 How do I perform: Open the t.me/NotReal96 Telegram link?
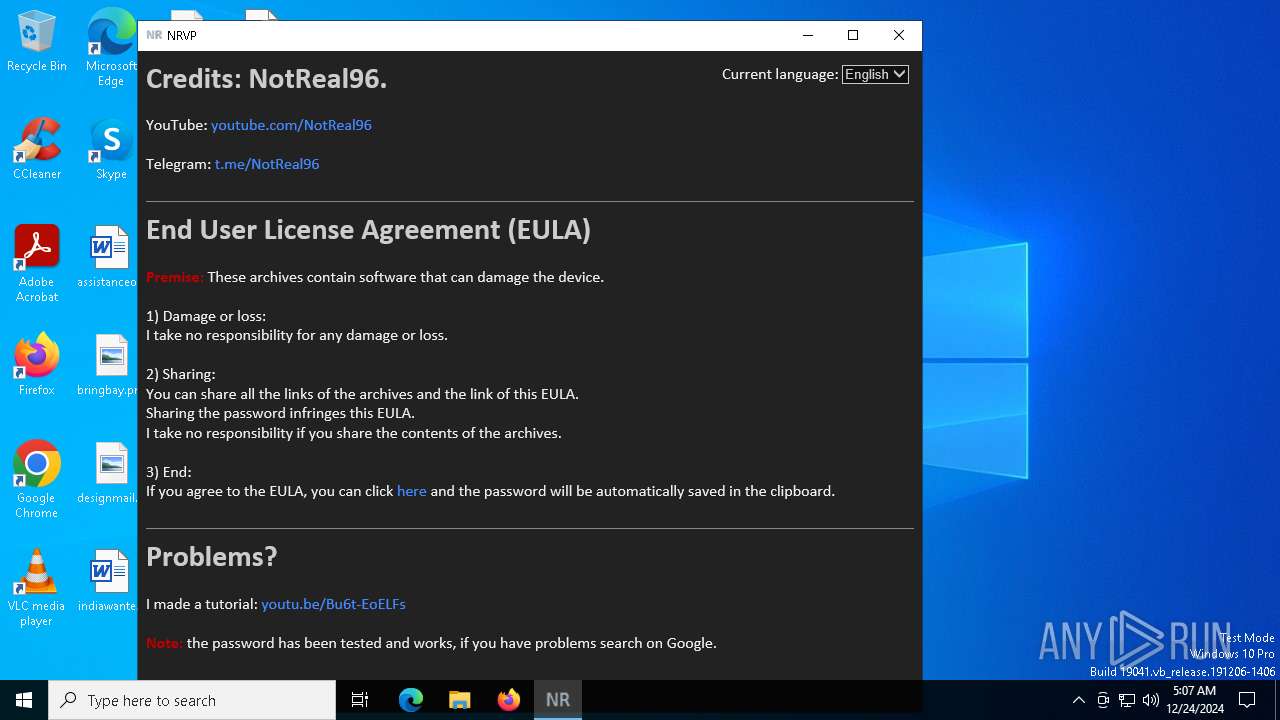tap(267, 164)
